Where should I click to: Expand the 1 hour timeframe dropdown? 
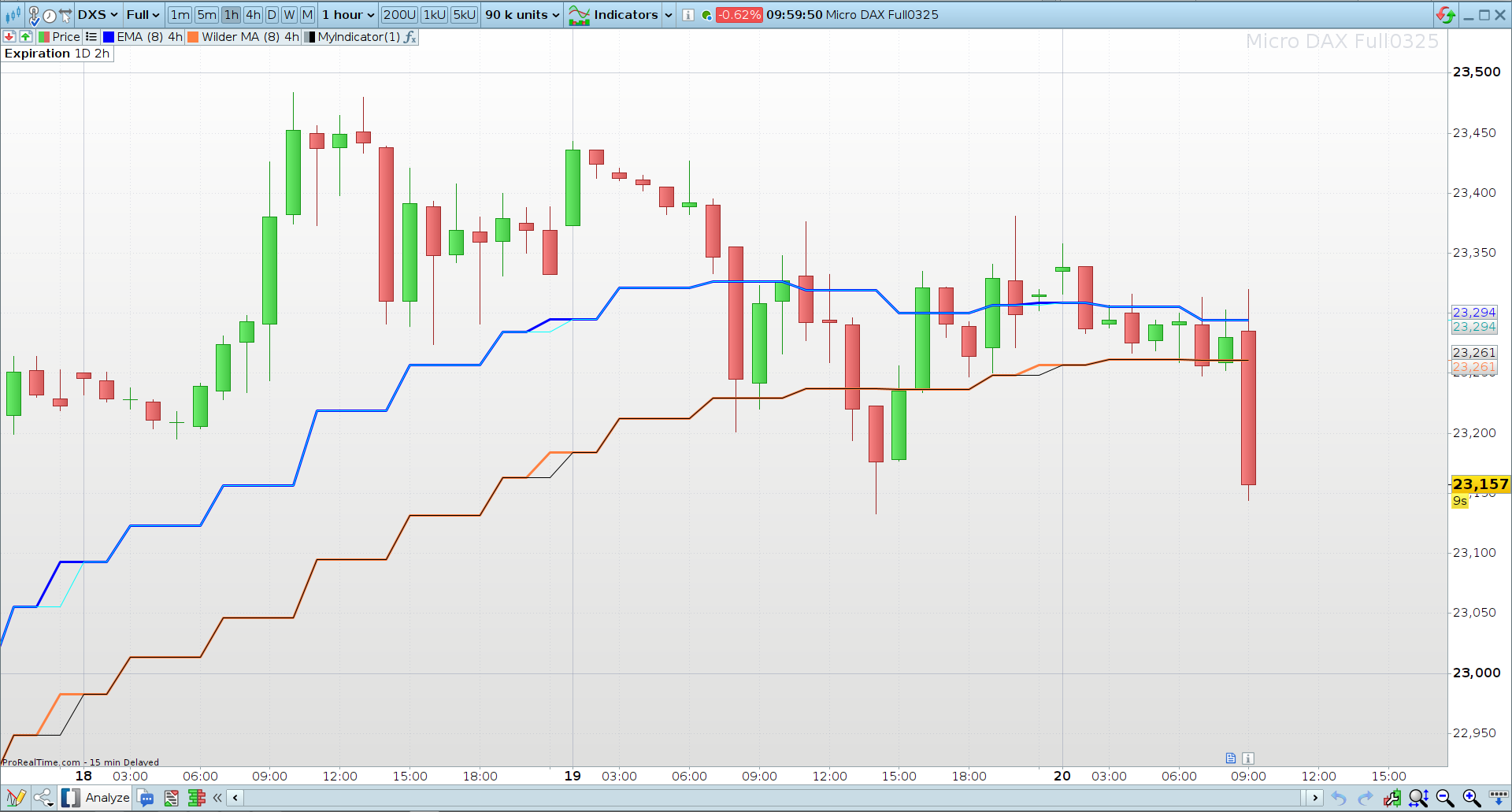pos(348,15)
